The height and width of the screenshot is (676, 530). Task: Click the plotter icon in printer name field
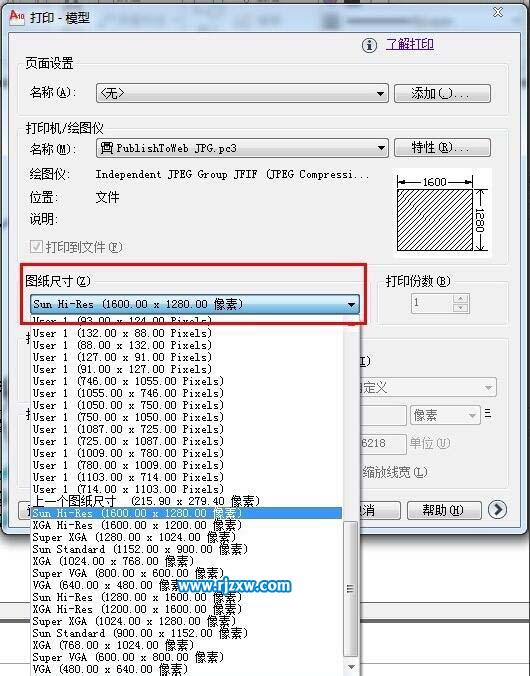coord(107,148)
